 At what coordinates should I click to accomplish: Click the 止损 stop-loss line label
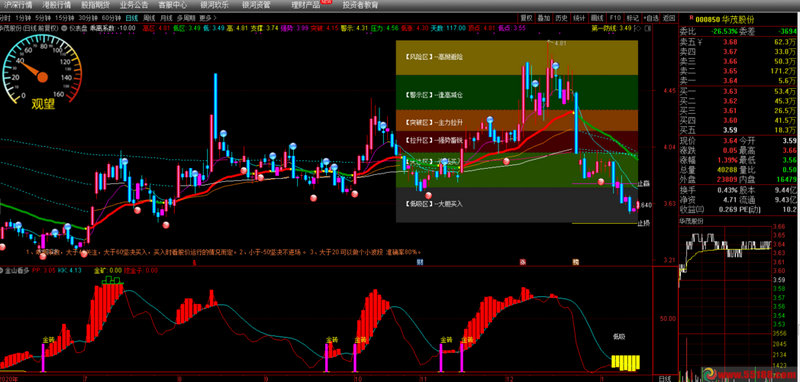(644, 223)
